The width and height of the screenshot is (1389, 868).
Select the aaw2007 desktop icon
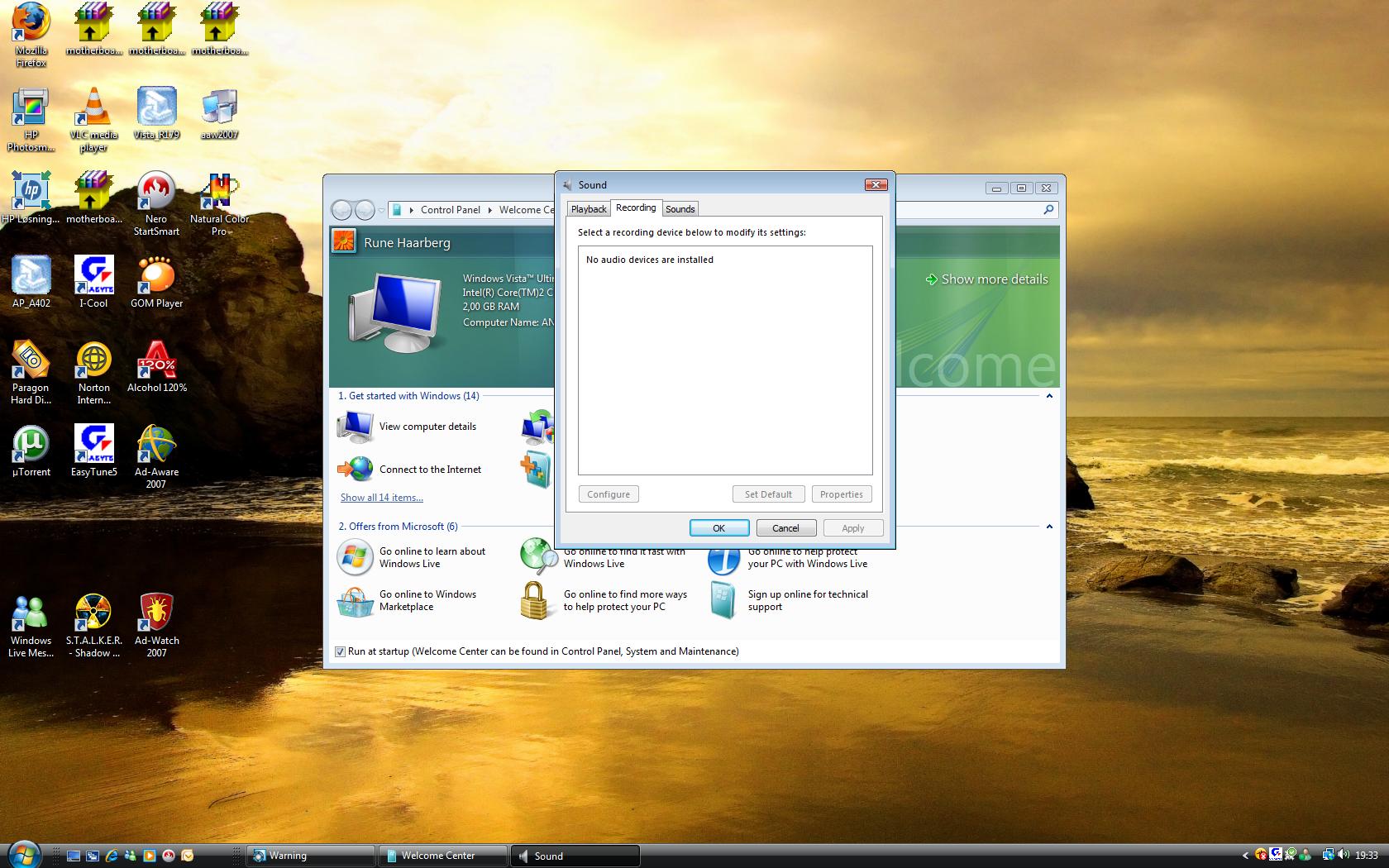click(219, 113)
